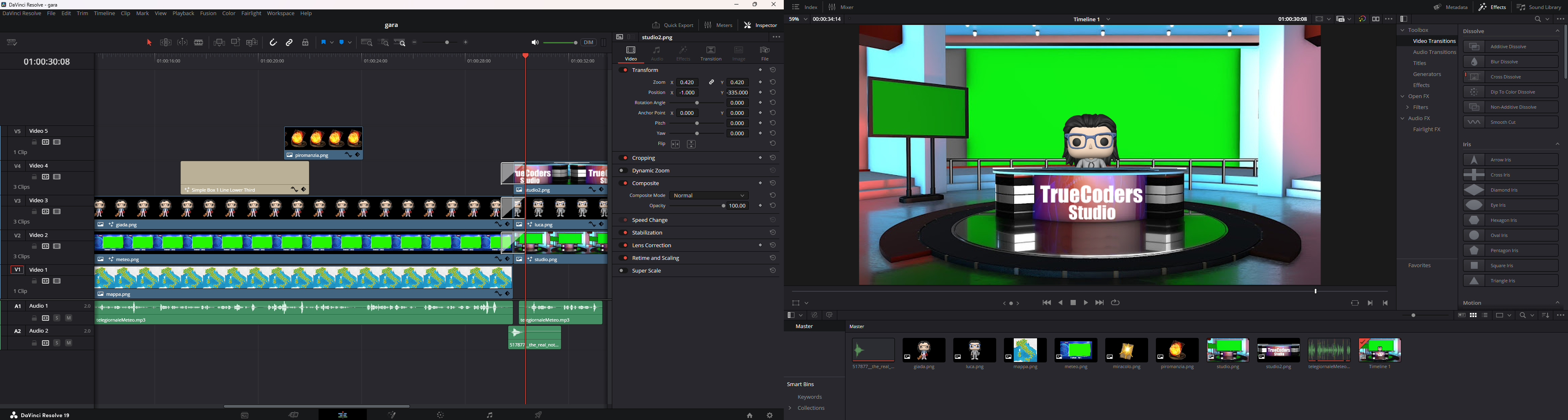The width and height of the screenshot is (1568, 420).
Task: Open the marker color dropdown arrow
Action: [350, 42]
